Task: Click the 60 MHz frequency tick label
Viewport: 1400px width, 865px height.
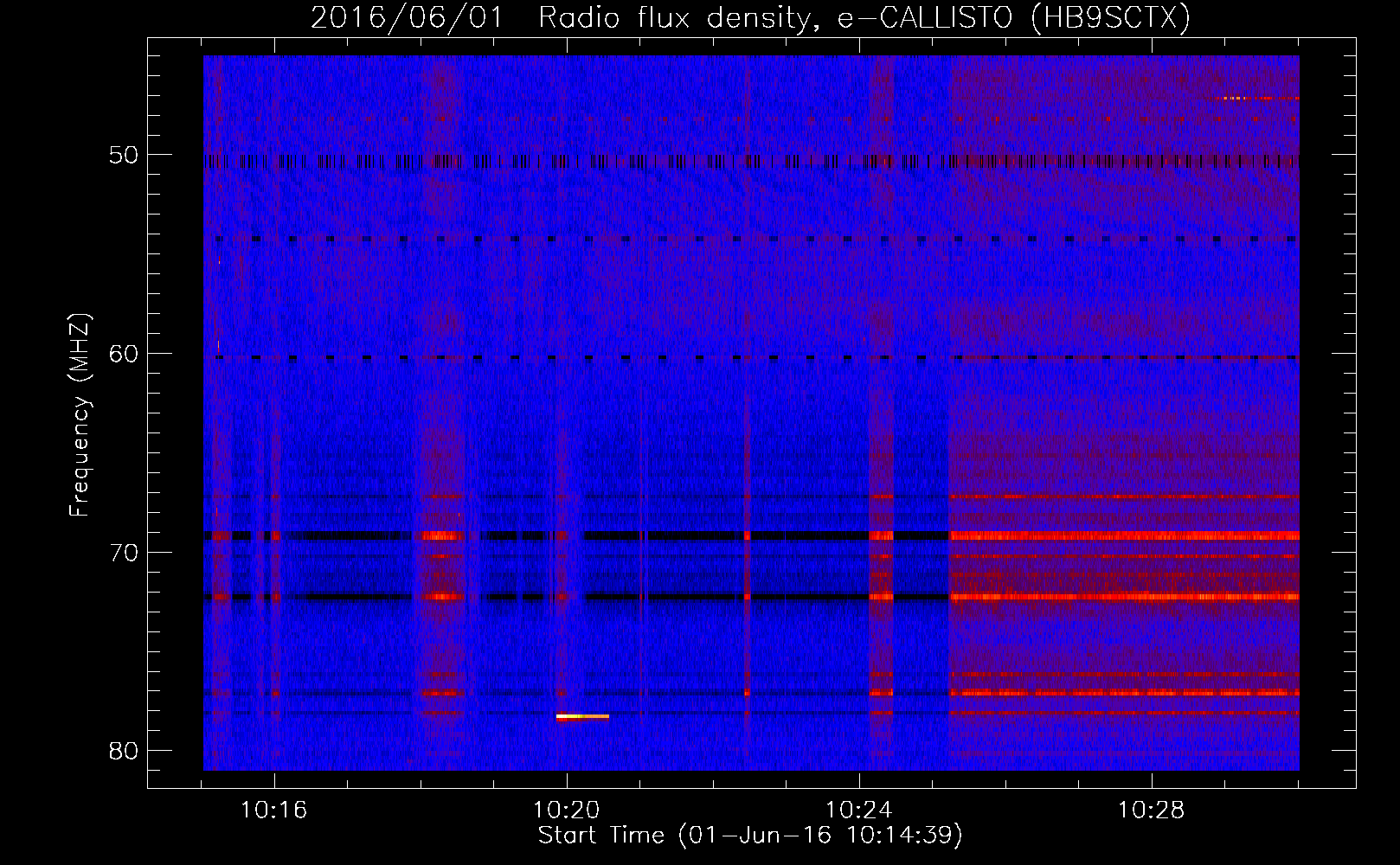Action: pos(125,354)
